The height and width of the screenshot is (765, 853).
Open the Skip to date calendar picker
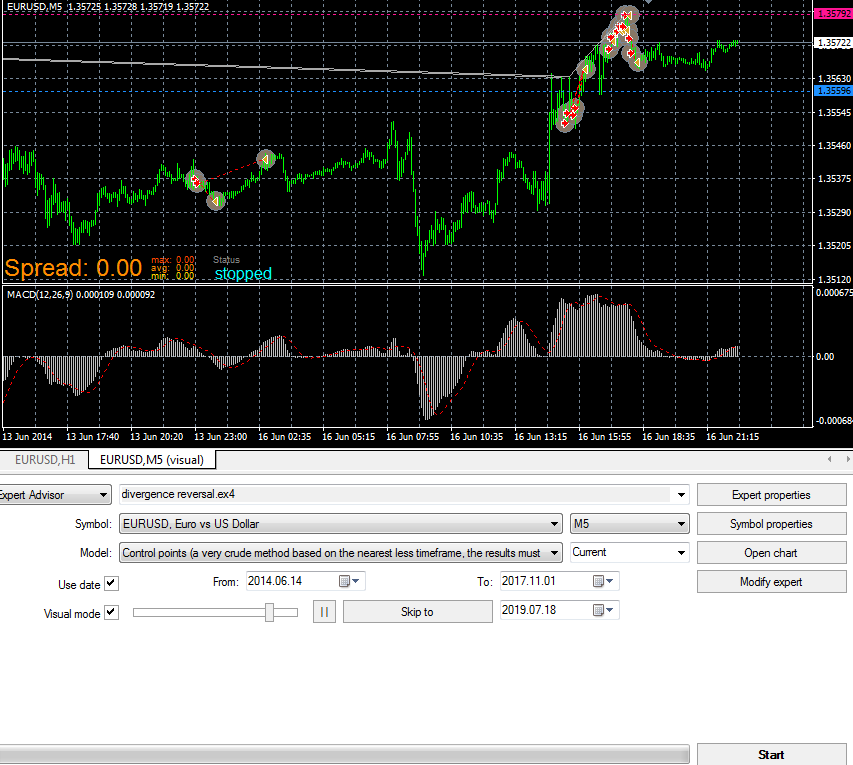(x=603, y=610)
